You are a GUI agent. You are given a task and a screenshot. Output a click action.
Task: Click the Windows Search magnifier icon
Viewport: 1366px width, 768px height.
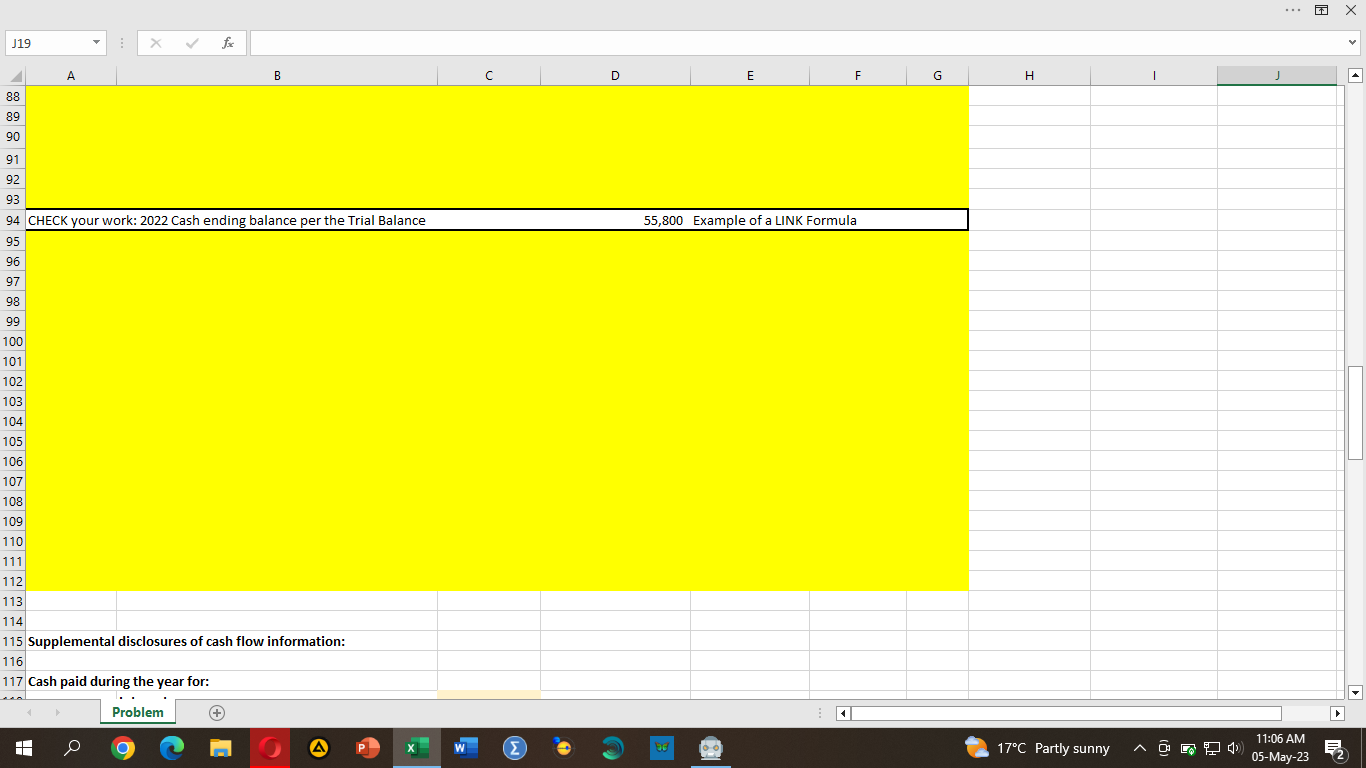pyautogui.click(x=71, y=747)
